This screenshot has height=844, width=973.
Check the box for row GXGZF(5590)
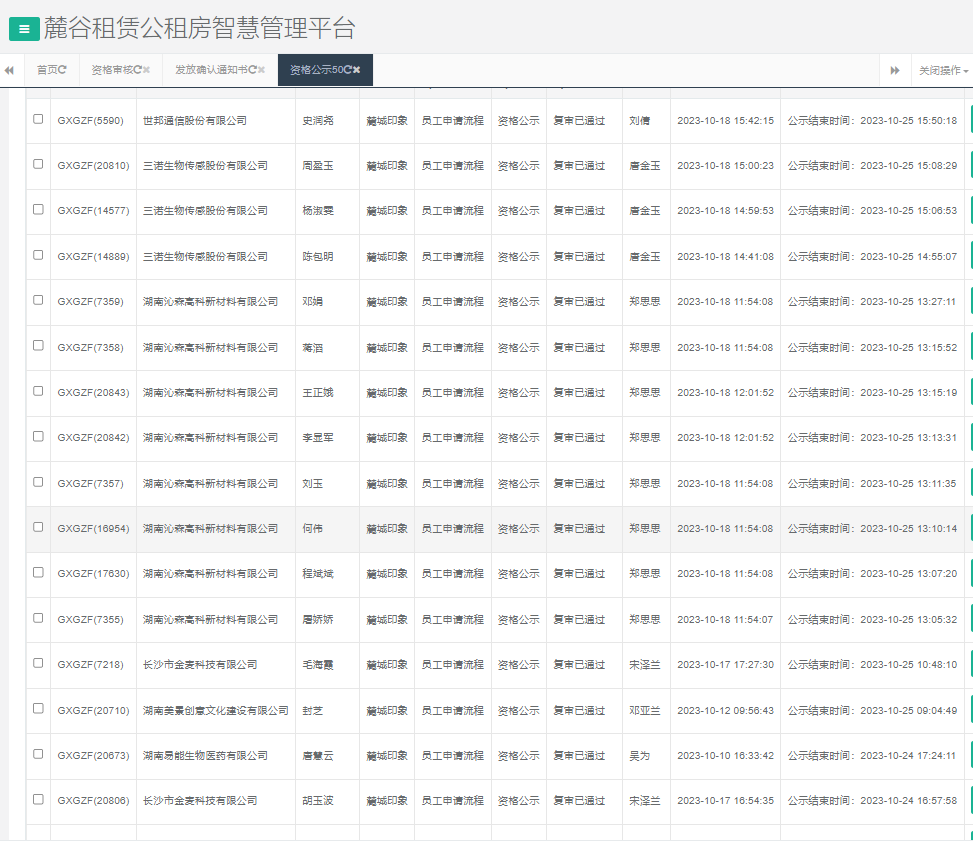point(38,119)
